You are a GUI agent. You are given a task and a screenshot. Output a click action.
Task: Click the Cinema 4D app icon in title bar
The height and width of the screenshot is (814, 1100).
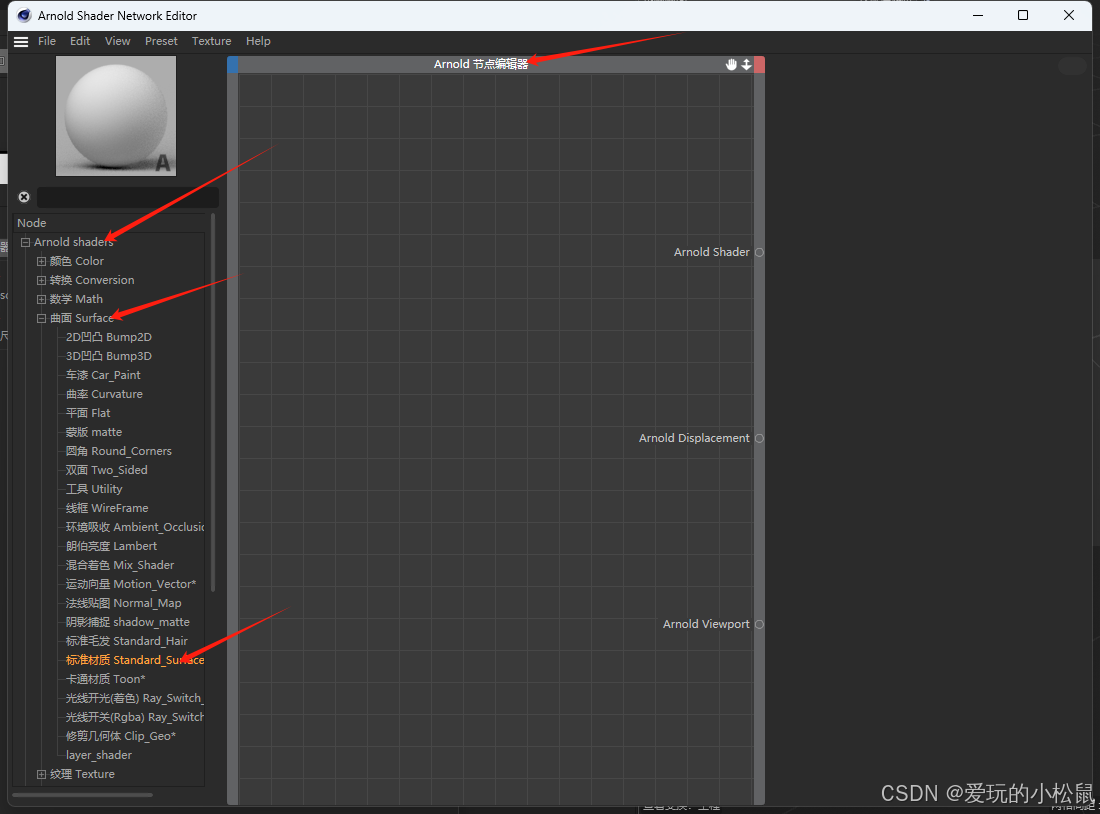coord(24,15)
